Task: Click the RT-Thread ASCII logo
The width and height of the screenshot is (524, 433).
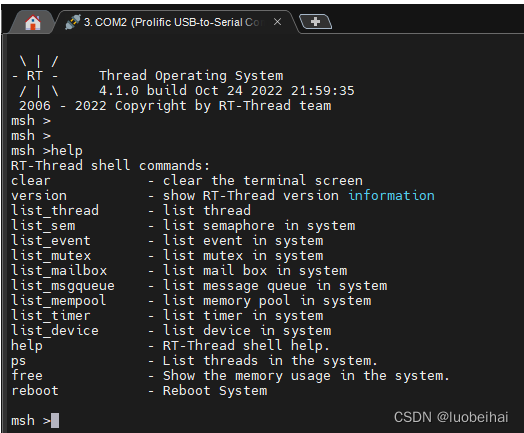Action: [x=35, y=76]
